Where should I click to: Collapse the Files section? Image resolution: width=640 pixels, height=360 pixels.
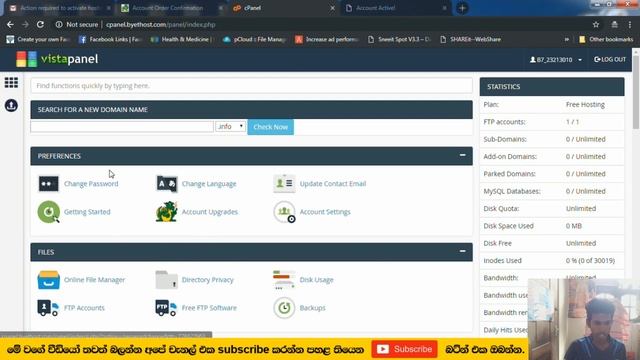tap(462, 251)
